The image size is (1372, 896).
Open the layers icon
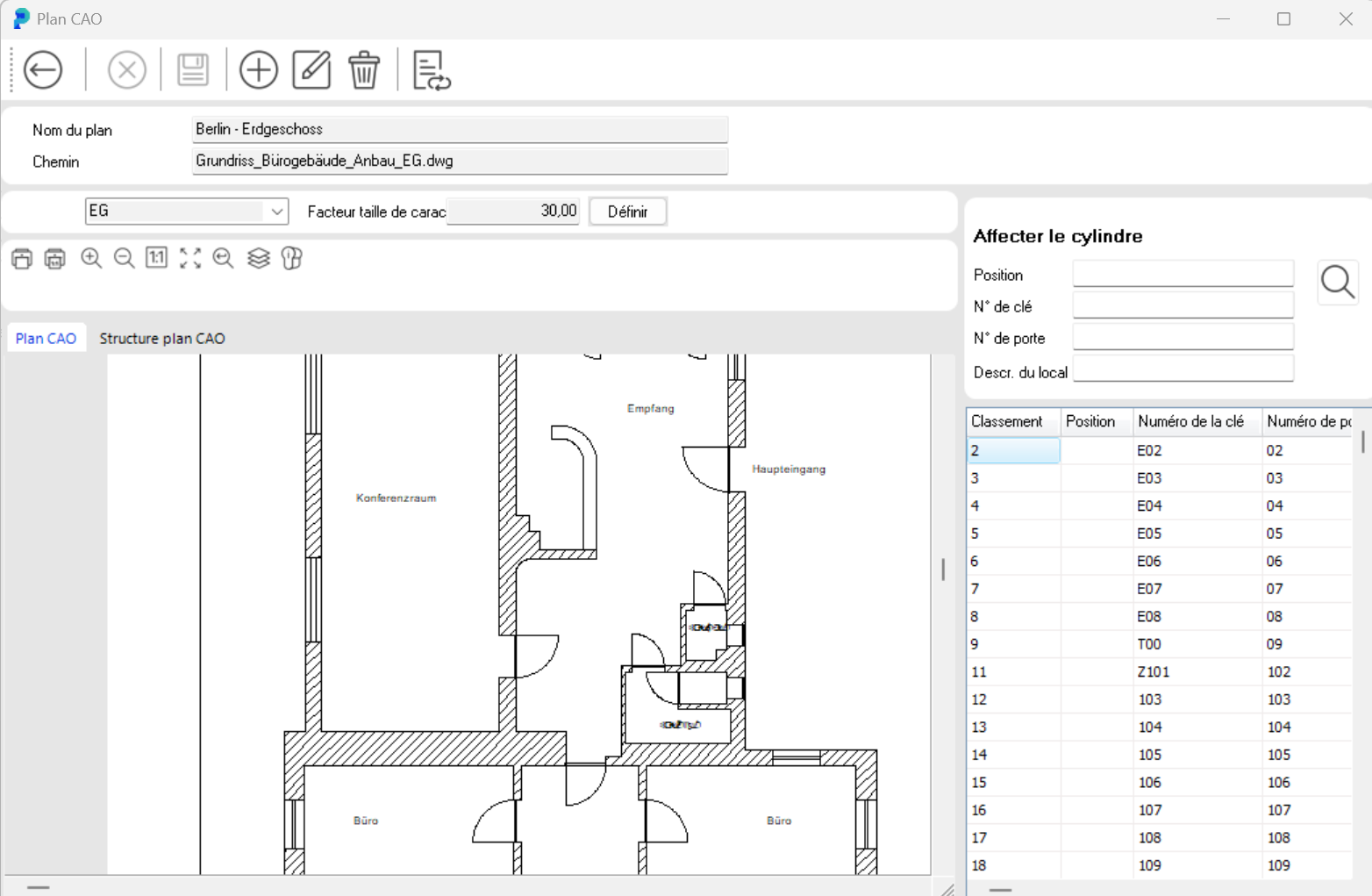[x=258, y=258]
